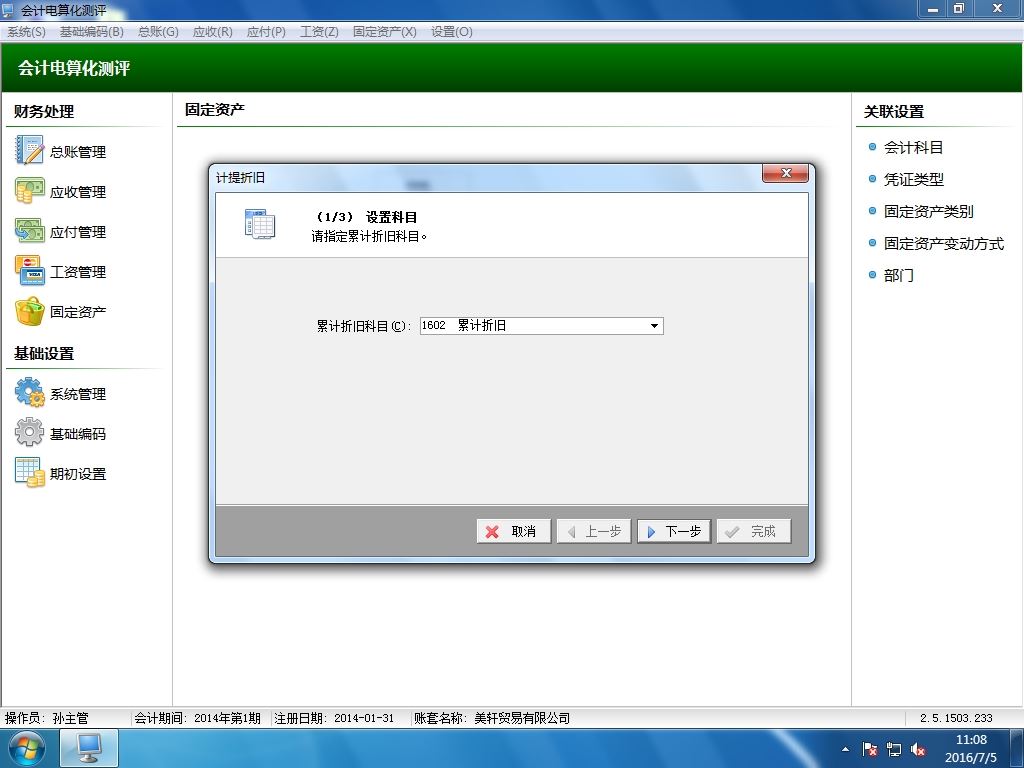Viewport: 1024px width, 768px height.
Task: Click the 完成 button
Action: click(x=754, y=531)
